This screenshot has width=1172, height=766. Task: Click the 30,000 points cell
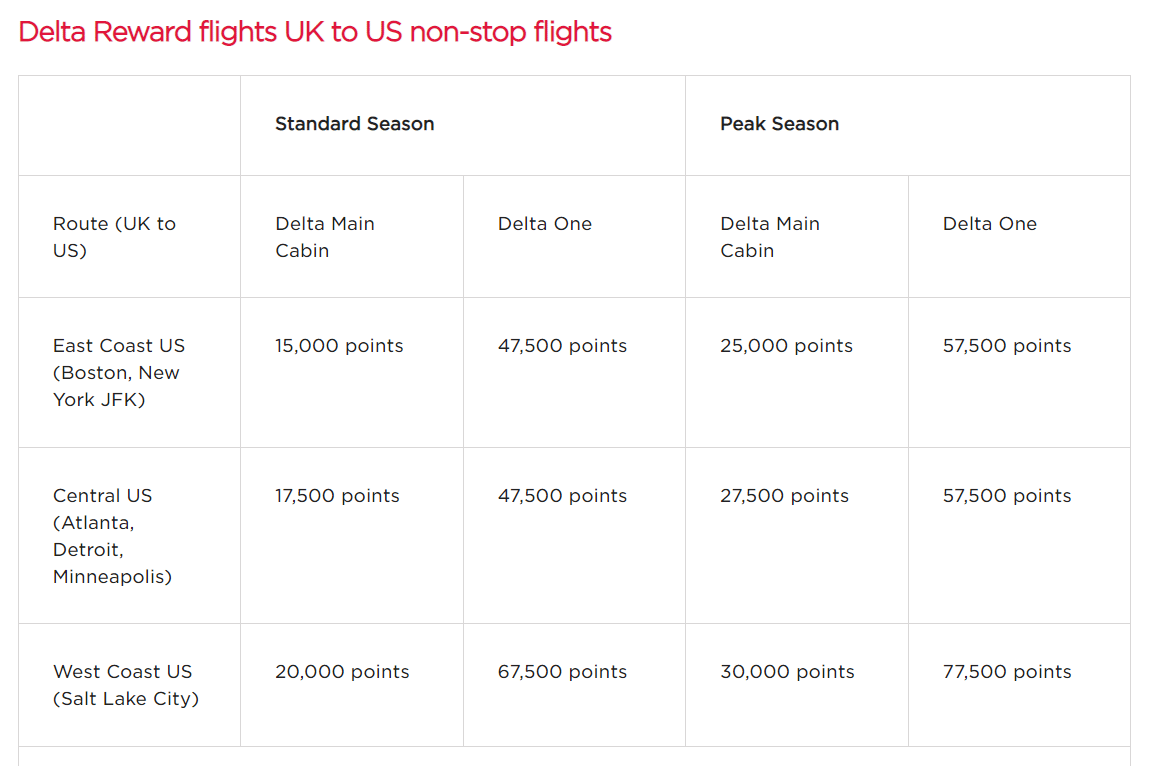point(787,672)
